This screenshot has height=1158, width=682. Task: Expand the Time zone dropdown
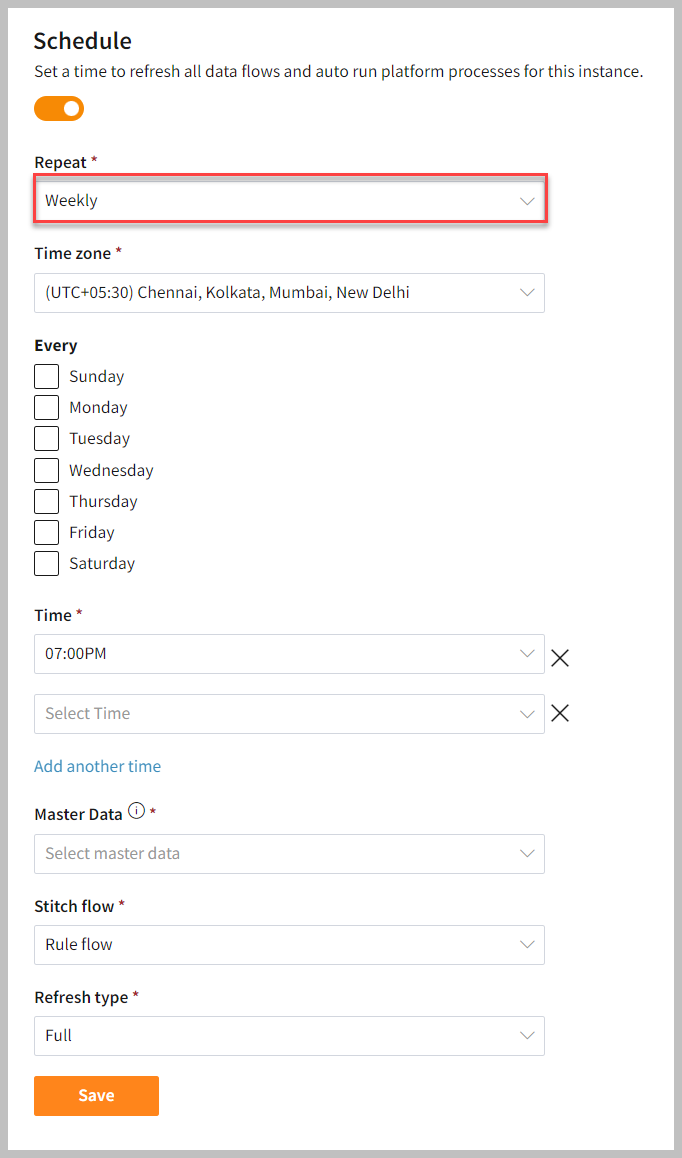click(290, 292)
